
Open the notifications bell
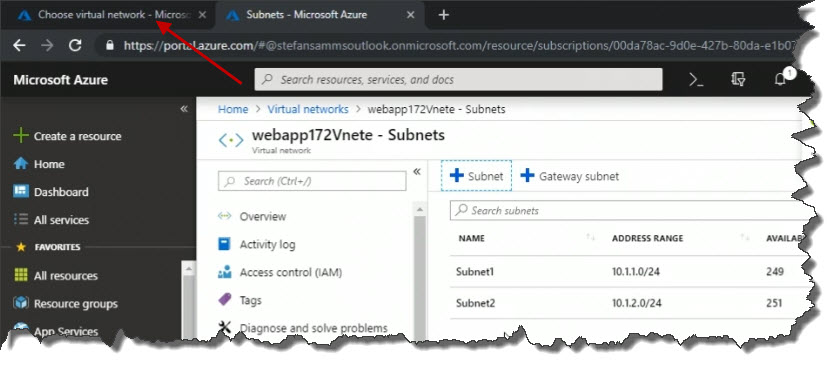click(x=780, y=80)
